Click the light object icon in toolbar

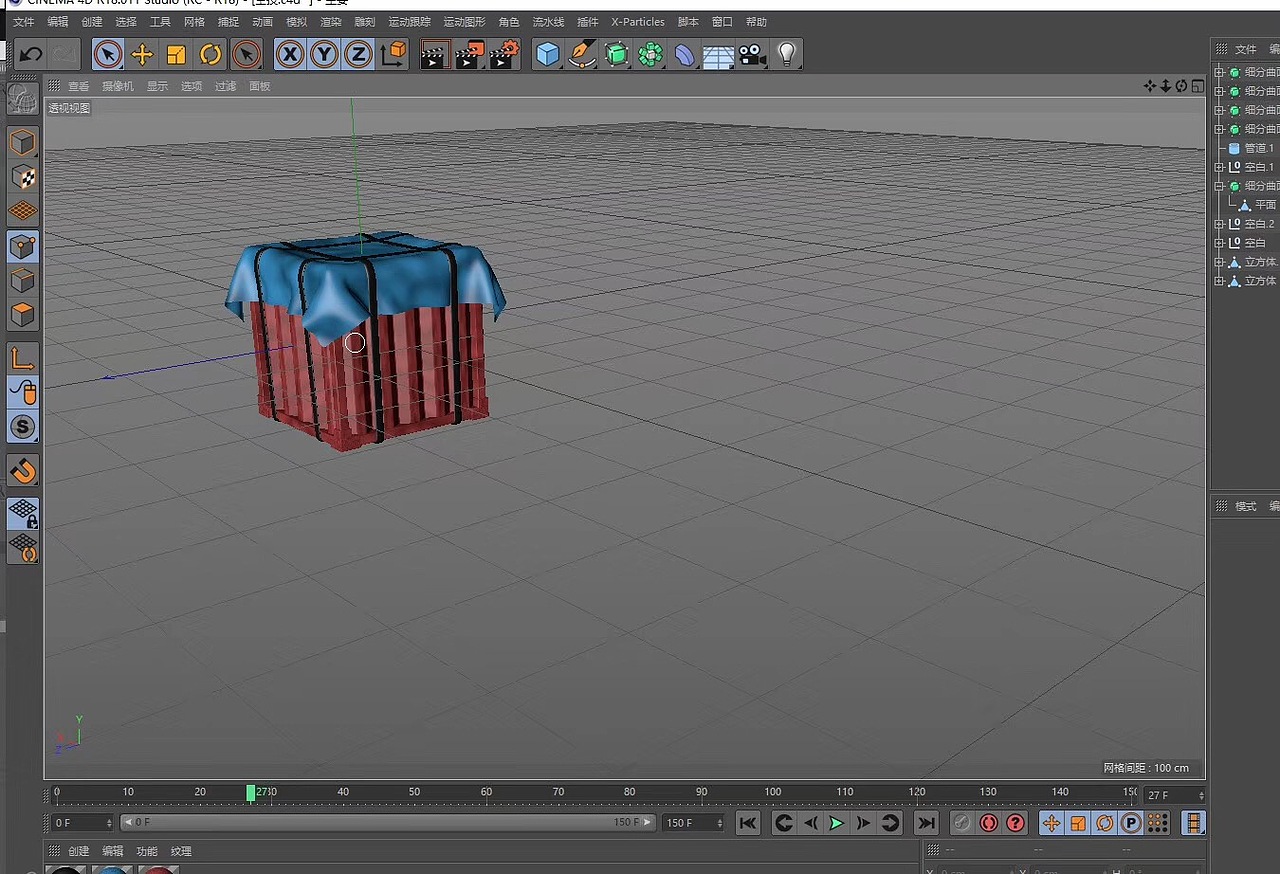point(788,54)
